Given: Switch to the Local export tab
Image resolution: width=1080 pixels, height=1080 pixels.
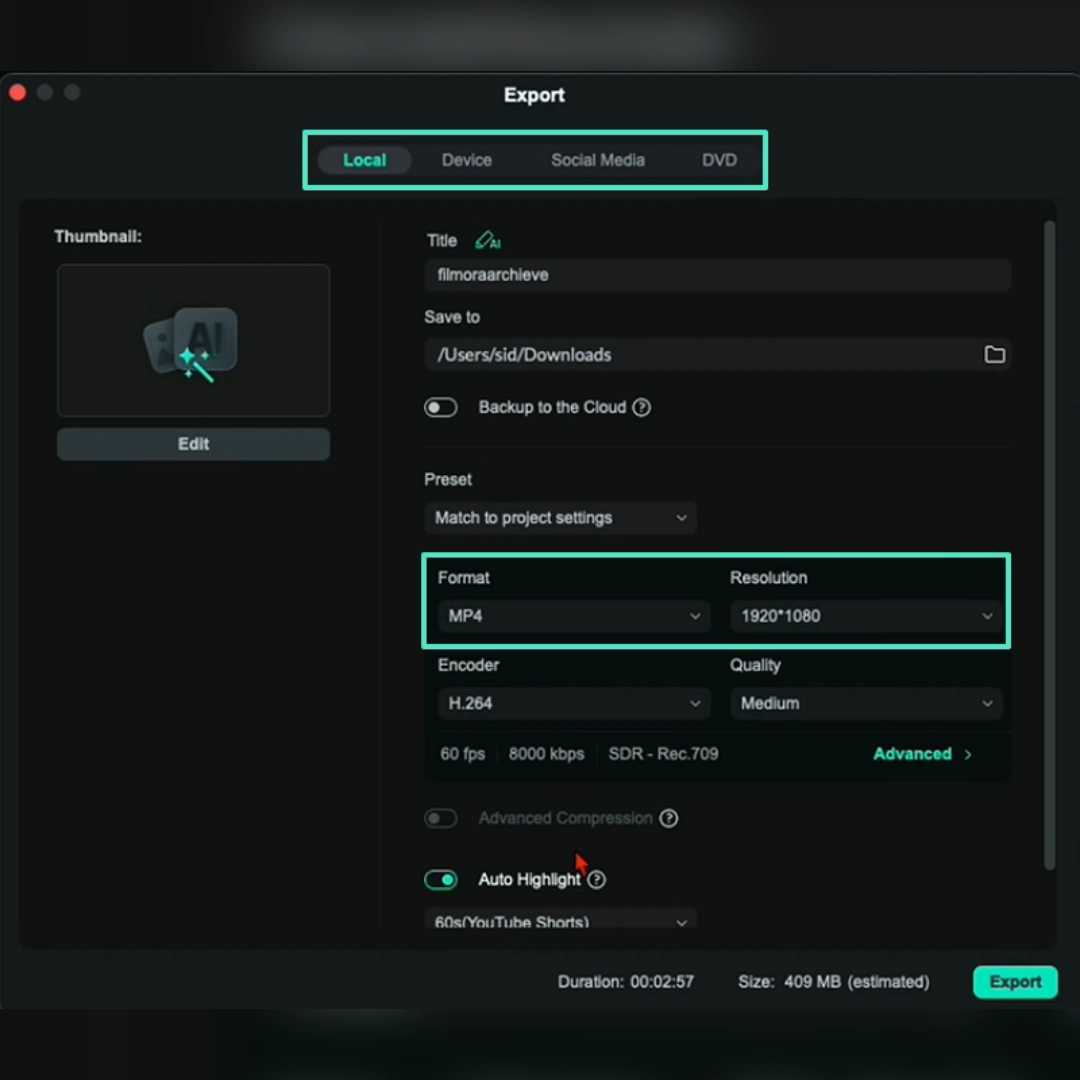Looking at the screenshot, I should [364, 160].
